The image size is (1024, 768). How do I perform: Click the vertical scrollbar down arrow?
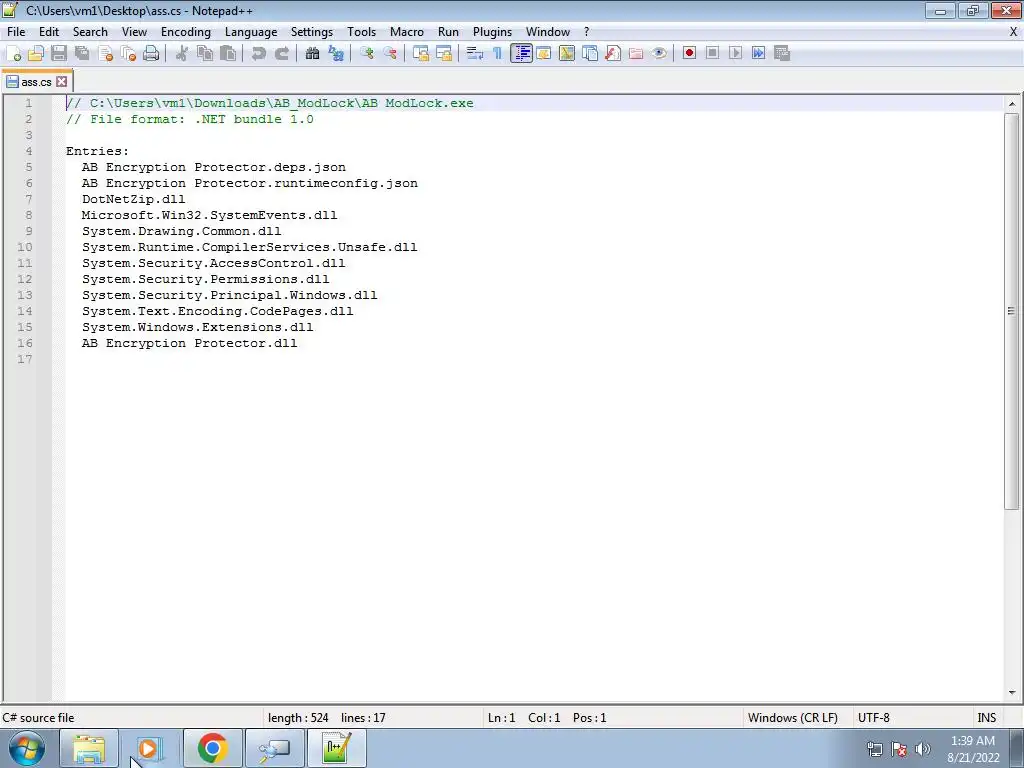tap(1012, 693)
